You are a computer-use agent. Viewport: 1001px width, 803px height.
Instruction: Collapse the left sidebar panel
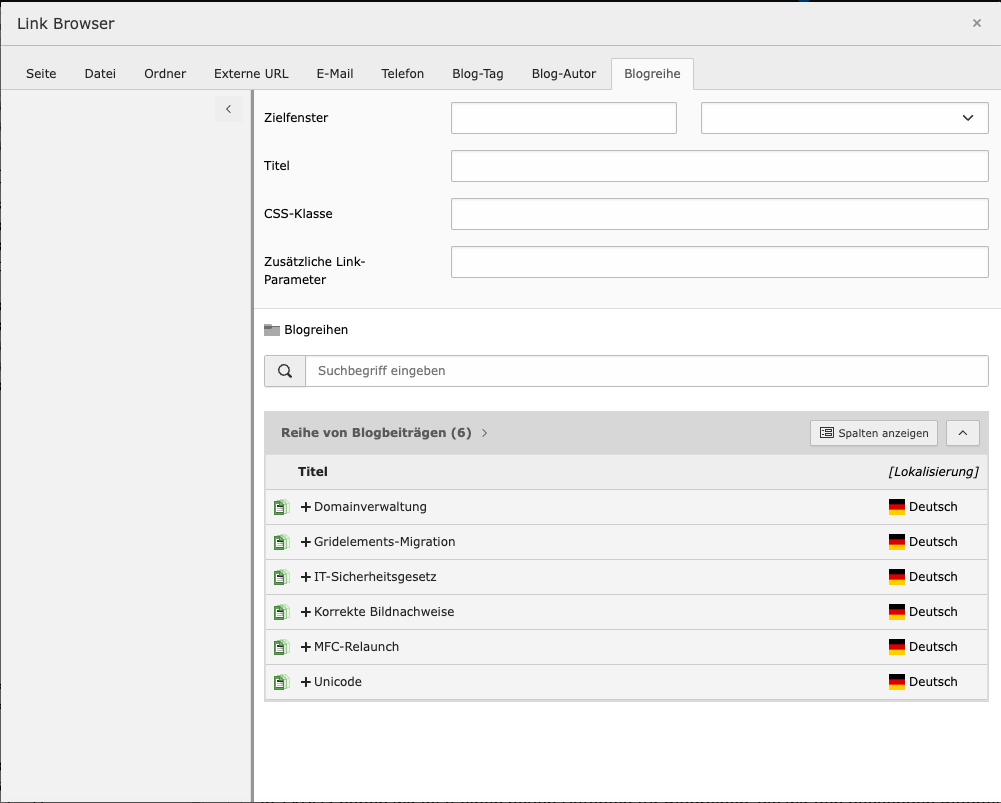(x=229, y=109)
